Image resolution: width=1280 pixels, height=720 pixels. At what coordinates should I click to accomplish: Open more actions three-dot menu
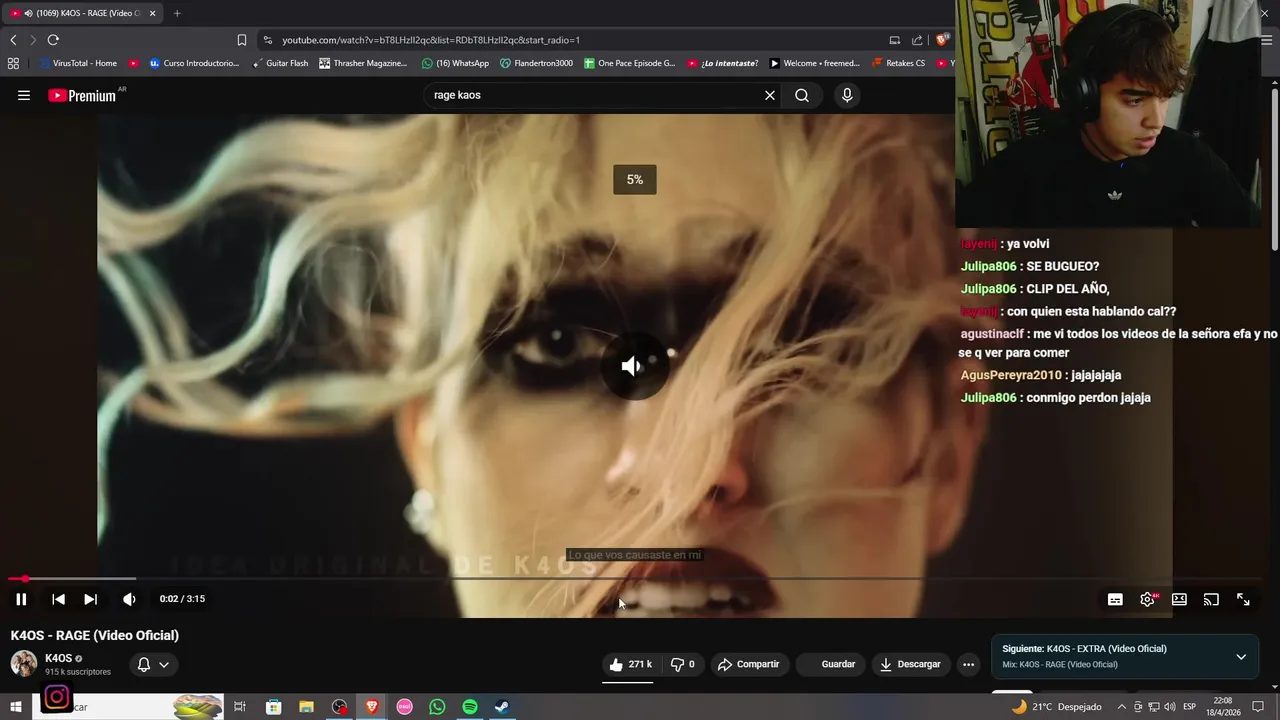tap(968, 664)
